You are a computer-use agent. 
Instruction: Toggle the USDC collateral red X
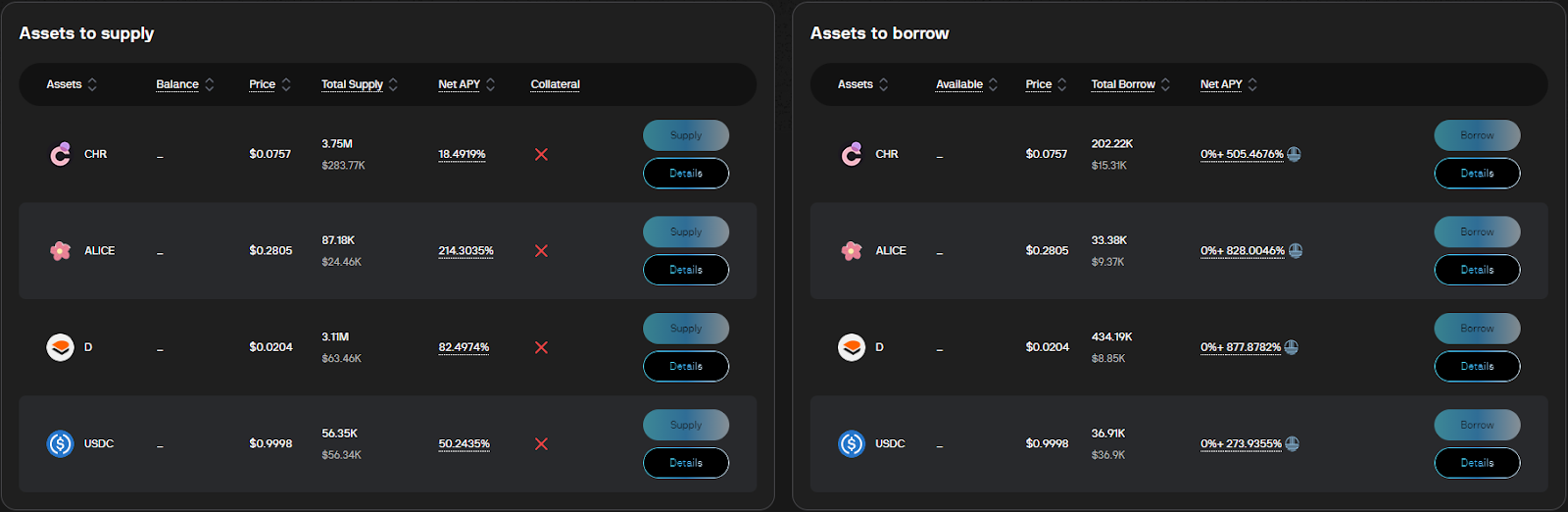tap(541, 444)
